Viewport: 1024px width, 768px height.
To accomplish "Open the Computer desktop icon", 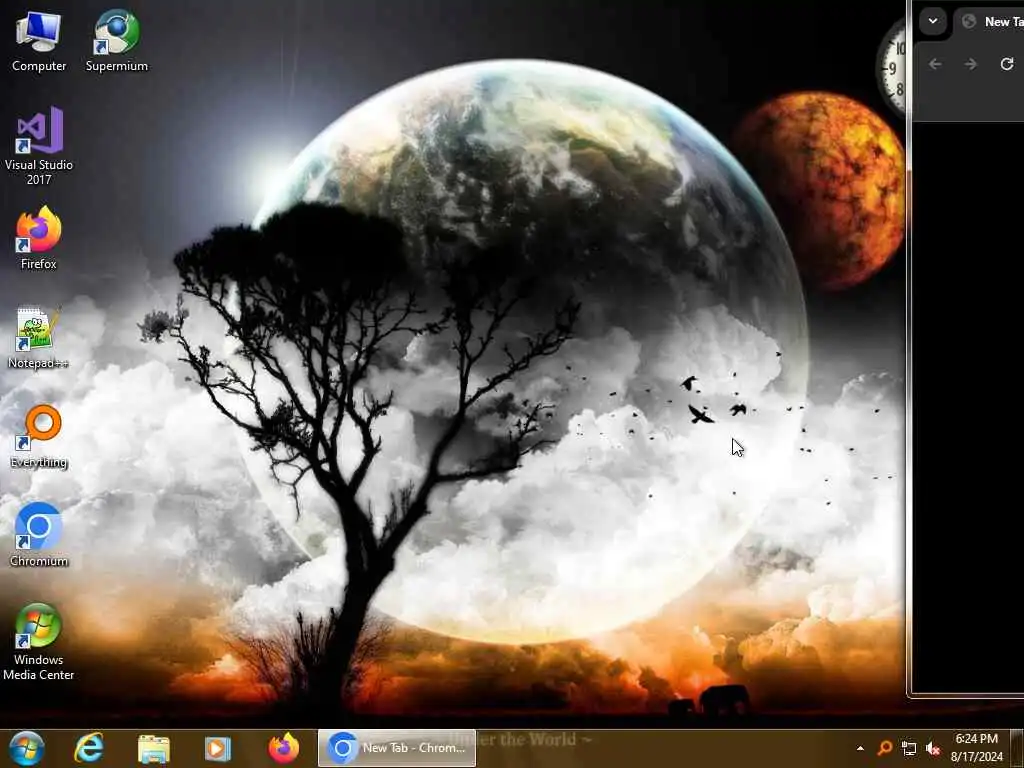I will pos(39,42).
